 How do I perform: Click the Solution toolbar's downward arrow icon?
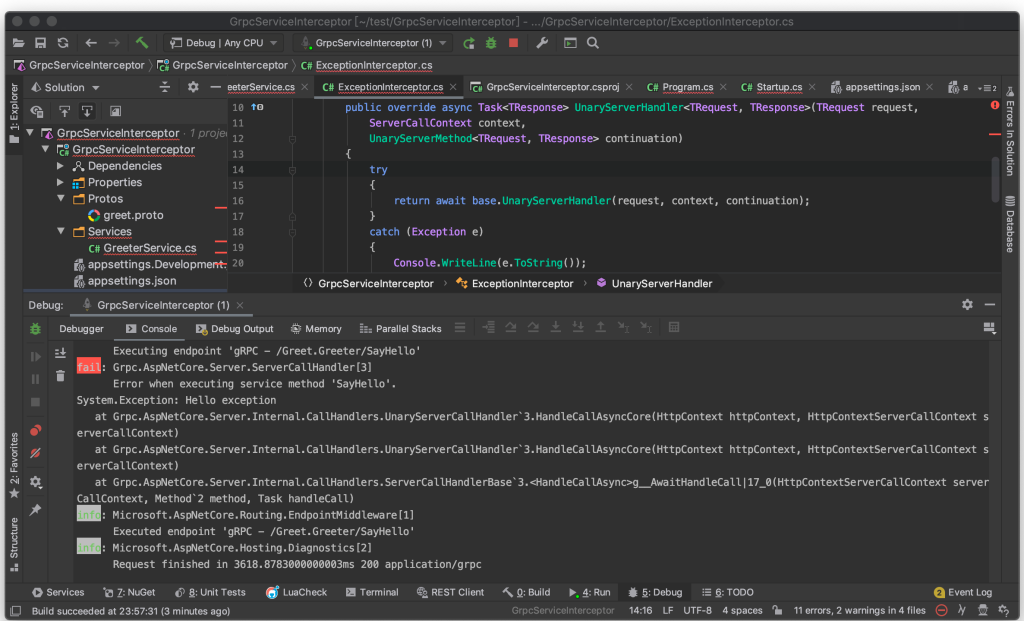click(87, 112)
